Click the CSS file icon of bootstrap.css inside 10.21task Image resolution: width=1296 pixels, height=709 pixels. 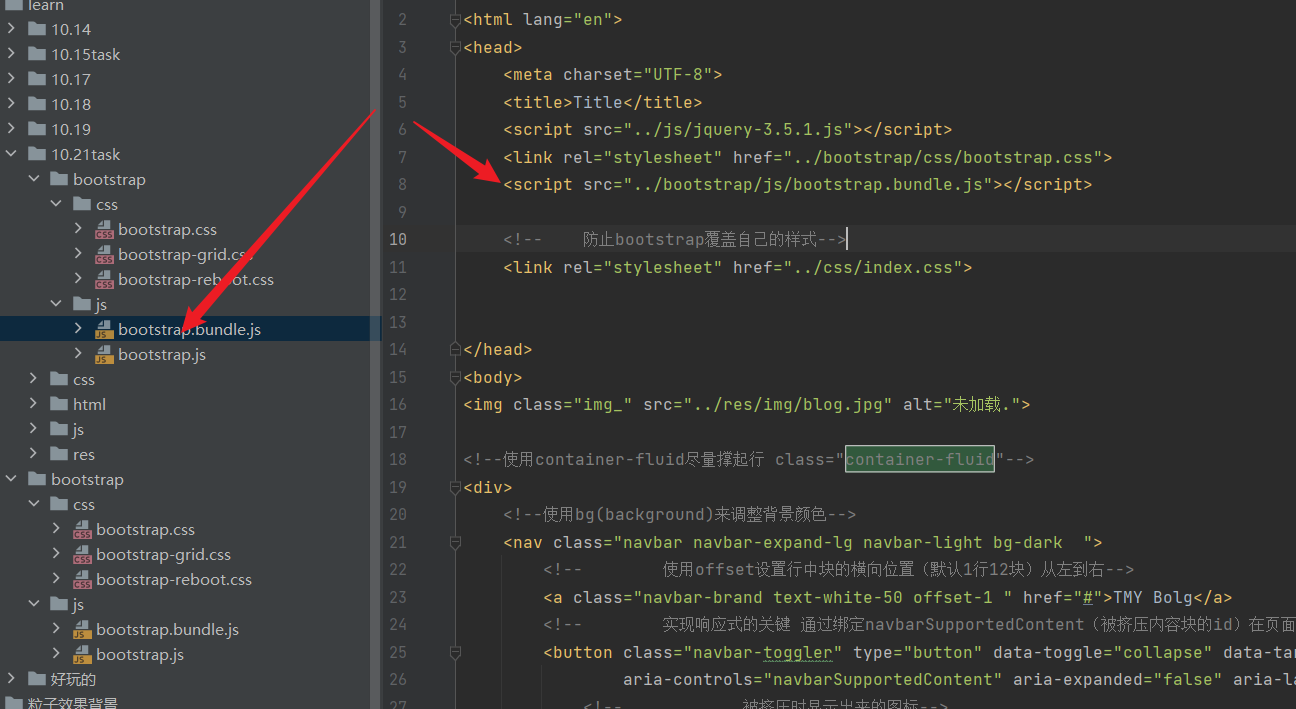tap(104, 230)
